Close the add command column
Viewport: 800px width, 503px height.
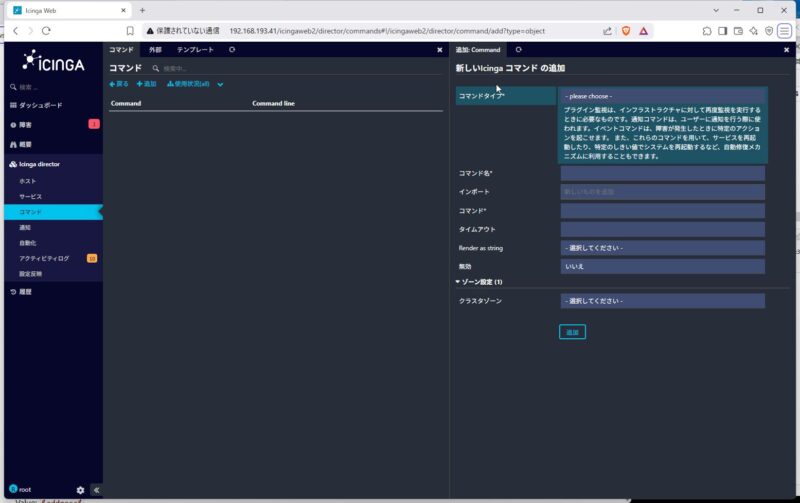(786, 49)
